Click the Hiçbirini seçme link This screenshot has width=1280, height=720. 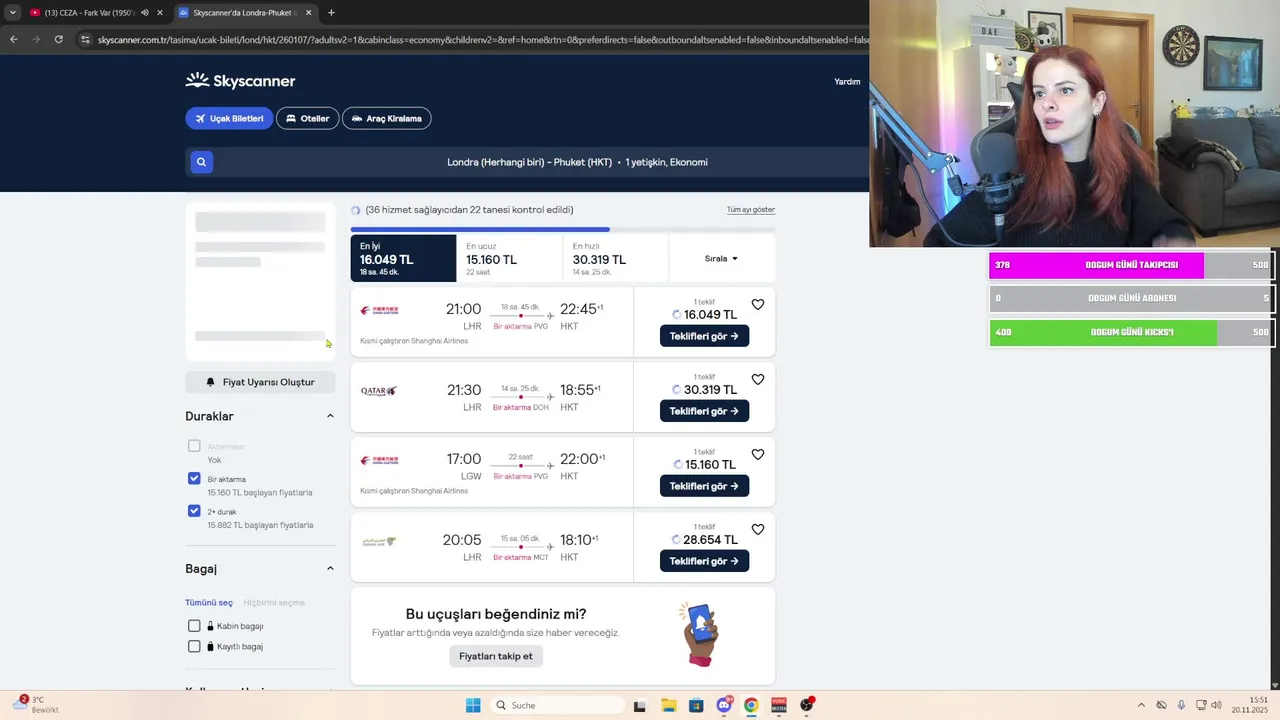274,603
